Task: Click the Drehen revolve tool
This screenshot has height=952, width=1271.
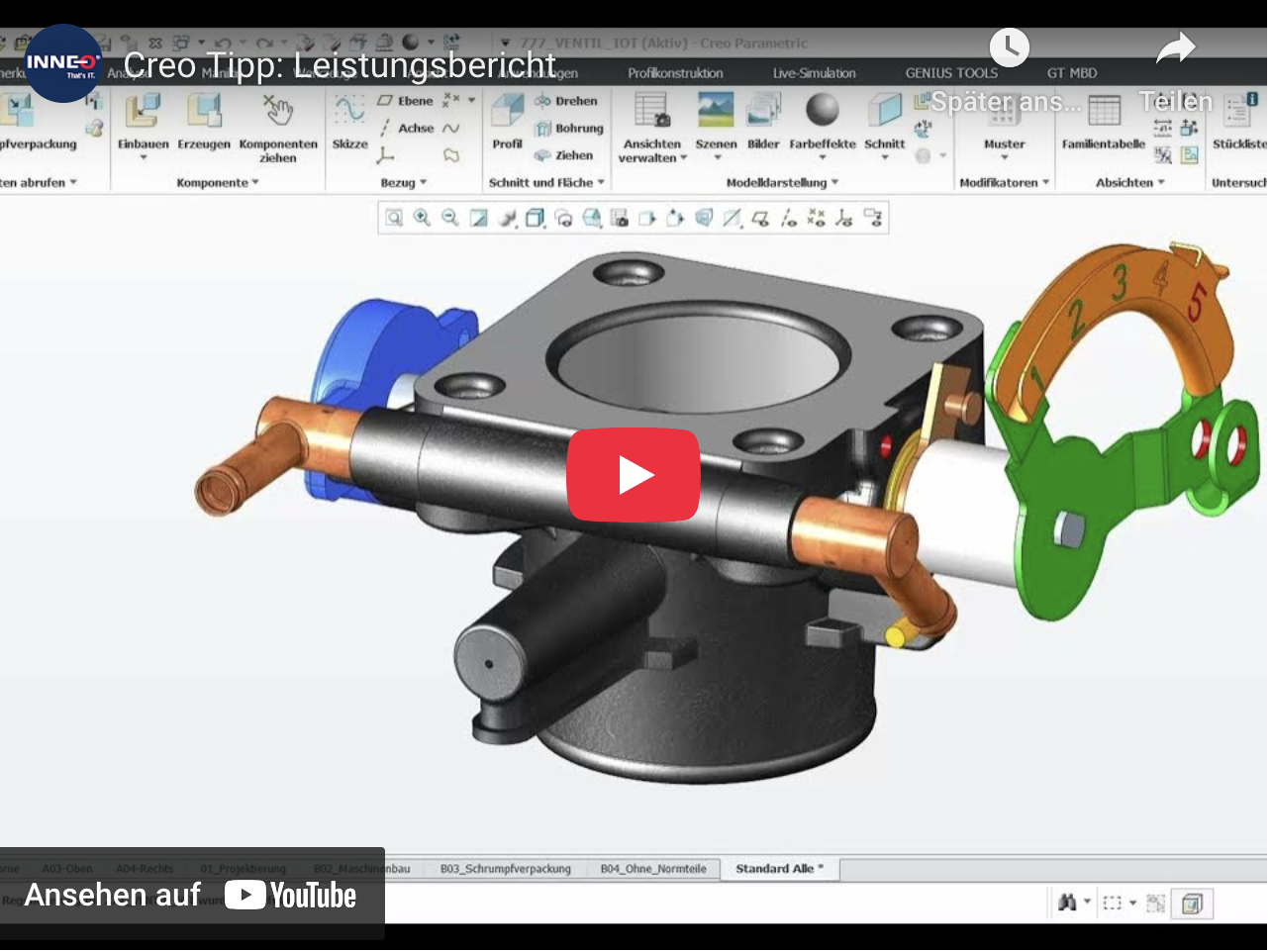Action: [566, 101]
